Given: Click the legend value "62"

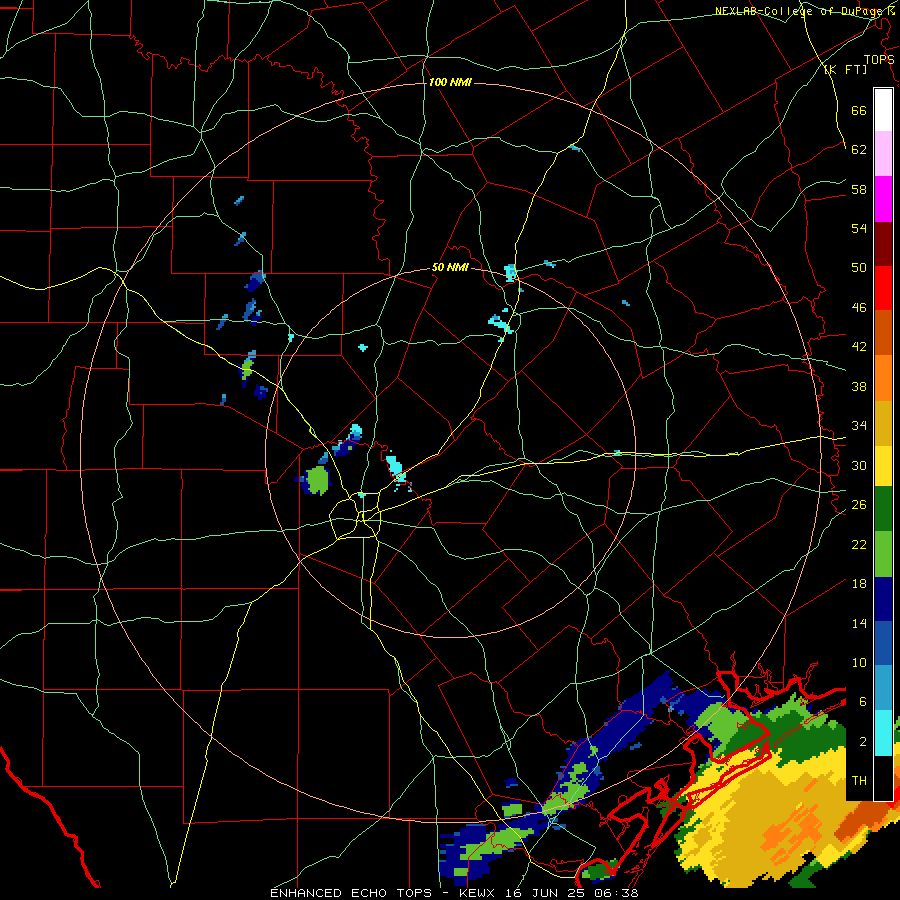Looking at the screenshot, I should point(859,150).
